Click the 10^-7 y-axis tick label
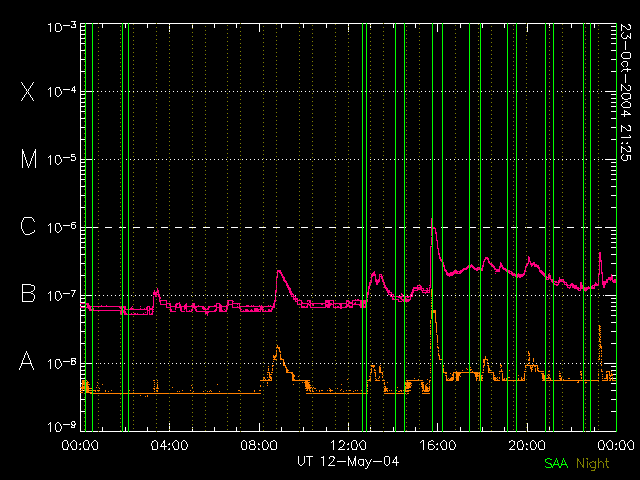Viewport: 640px width, 480px height. [62, 295]
